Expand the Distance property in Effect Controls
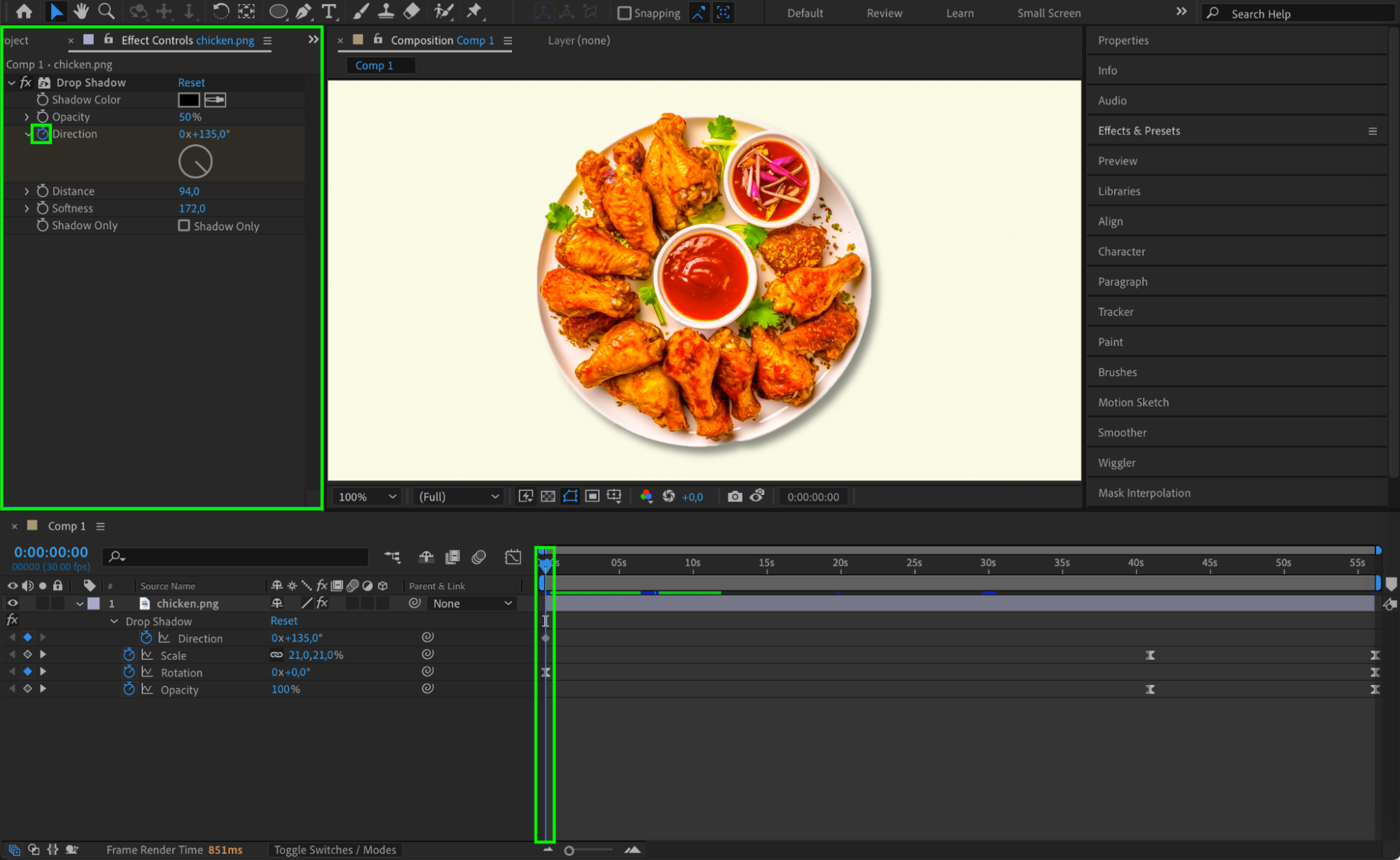1400x860 pixels. pyautogui.click(x=27, y=191)
